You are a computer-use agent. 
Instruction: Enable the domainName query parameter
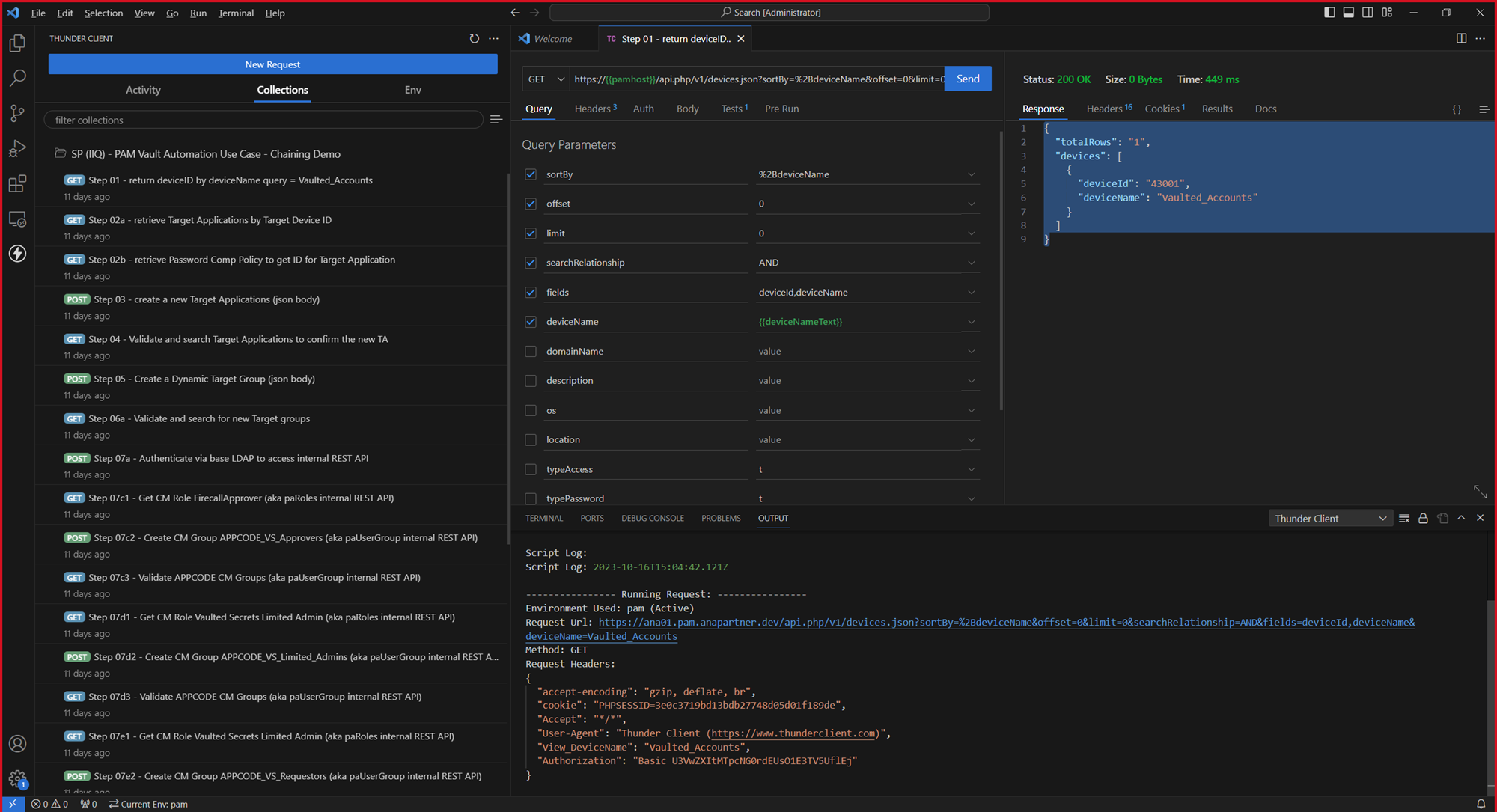coord(531,351)
